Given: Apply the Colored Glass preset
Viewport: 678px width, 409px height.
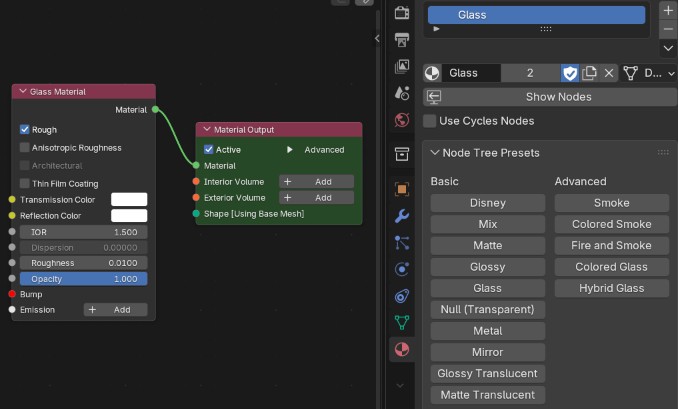Looking at the screenshot, I should click(x=612, y=267).
